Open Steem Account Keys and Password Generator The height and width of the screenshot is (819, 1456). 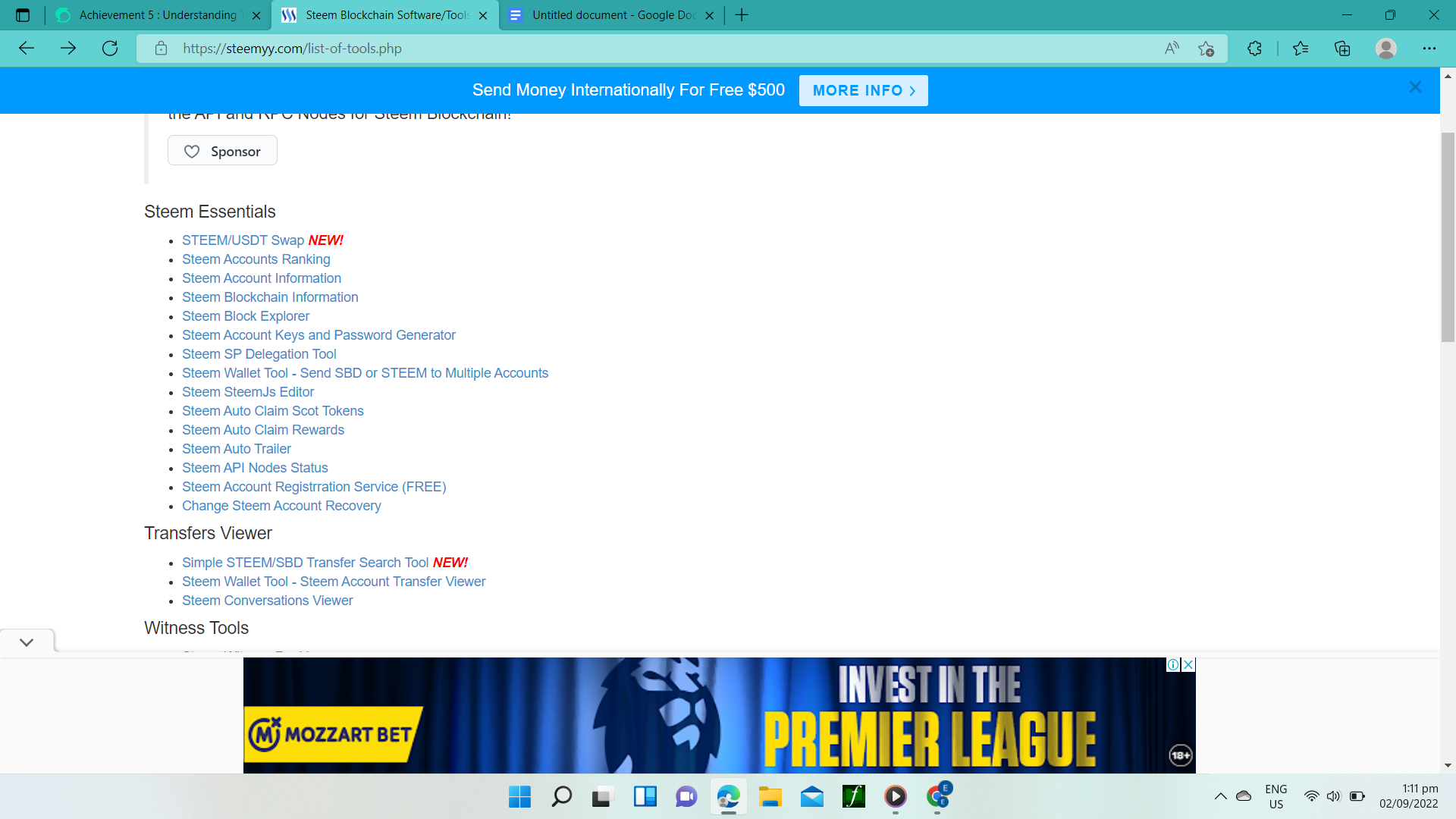(318, 335)
